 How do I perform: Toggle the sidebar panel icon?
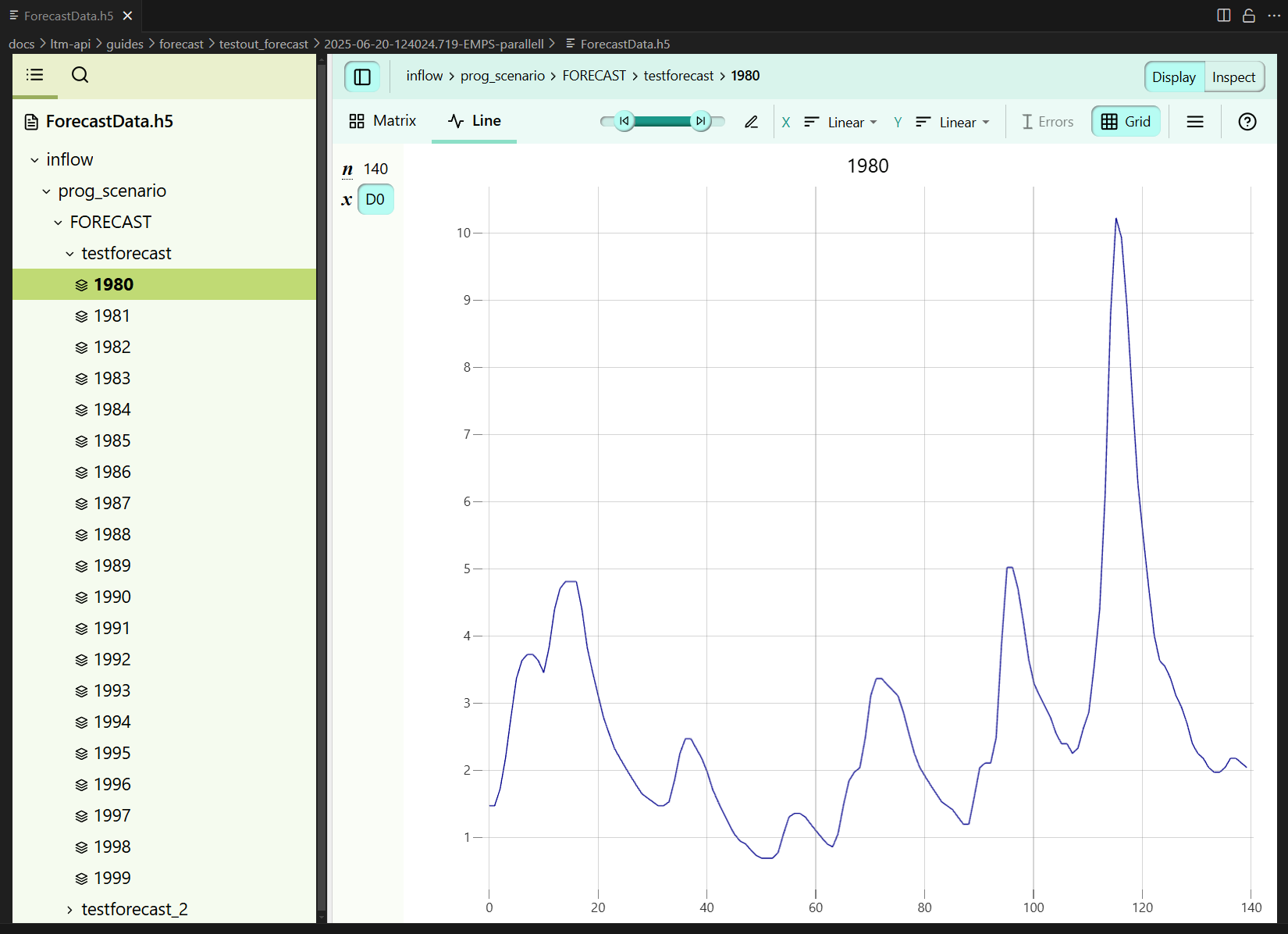(362, 77)
